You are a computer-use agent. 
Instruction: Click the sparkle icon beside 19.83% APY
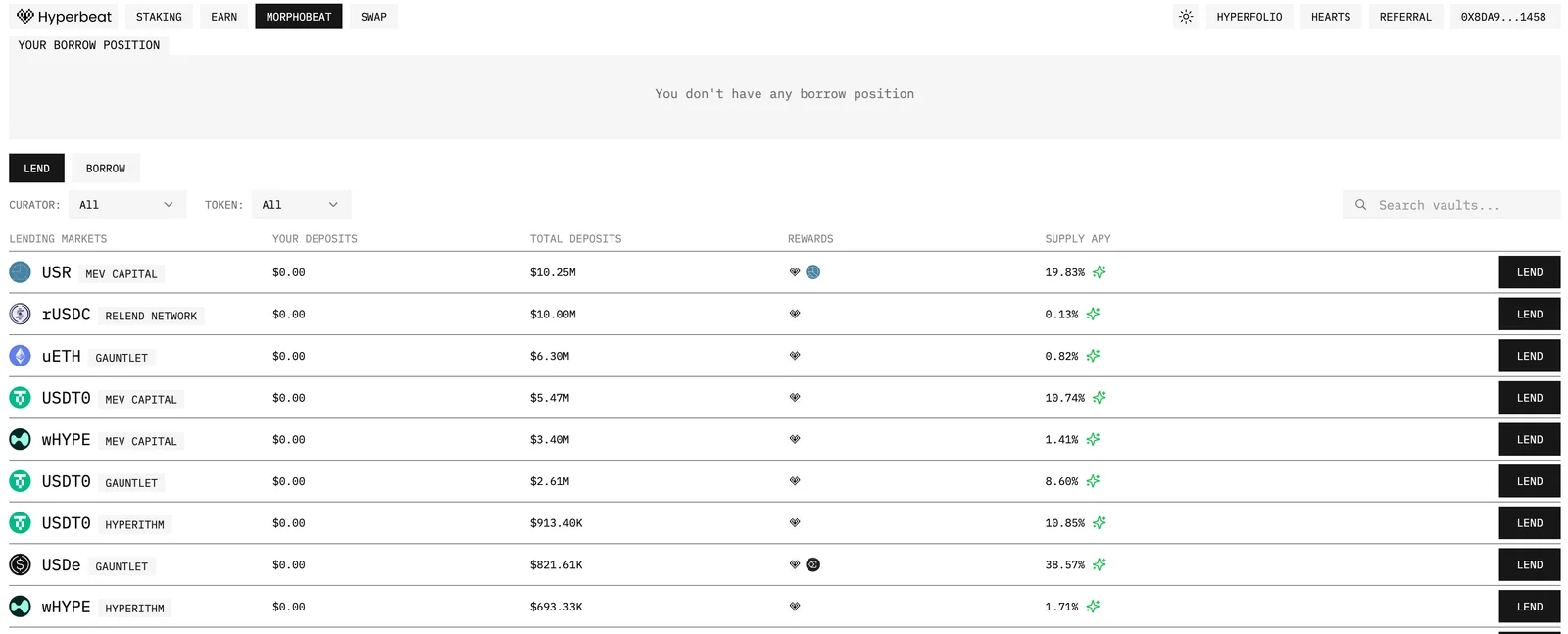1100,272
